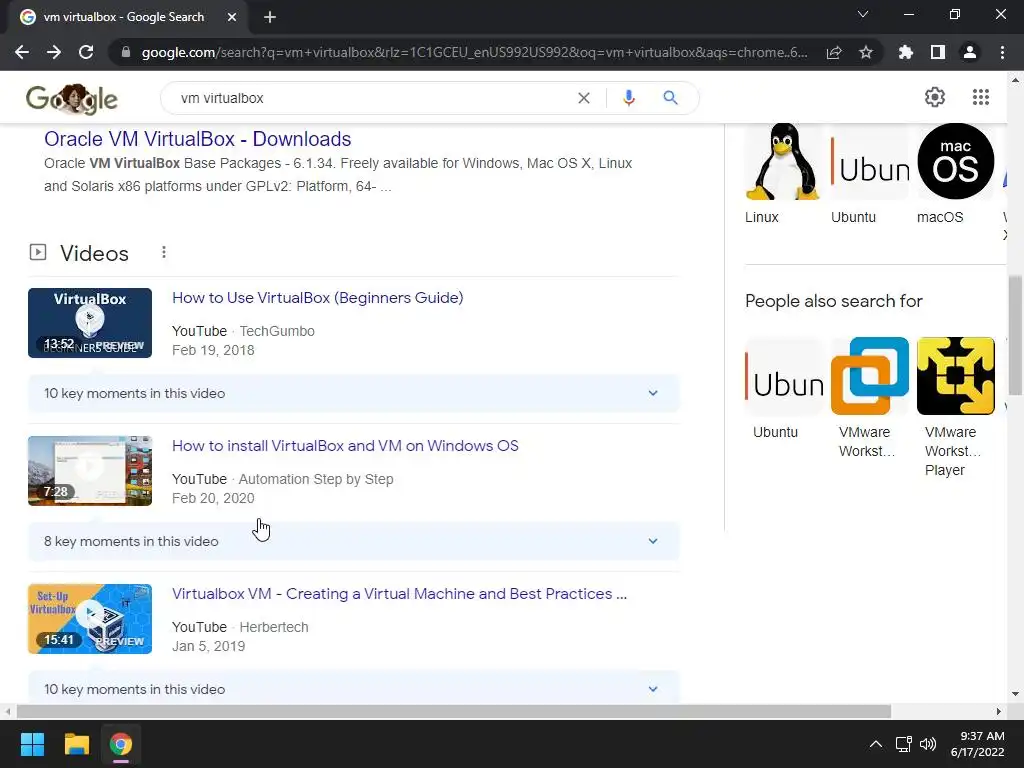Open How to Use VirtualBox Beginners Guide
The image size is (1024, 768).
(x=317, y=298)
